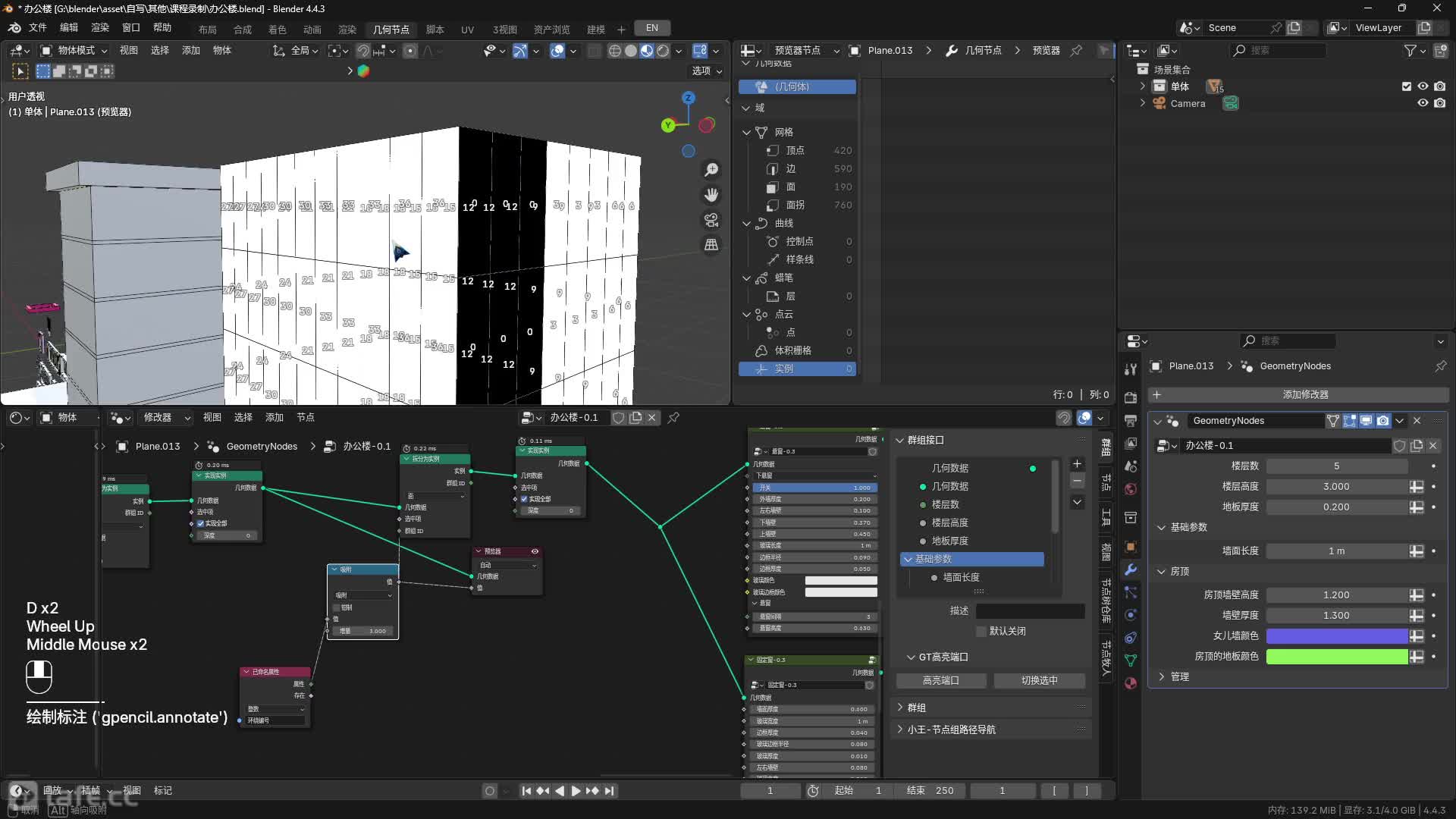Open the Particles properties icon
The image size is (1456, 819).
pyautogui.click(x=1131, y=592)
